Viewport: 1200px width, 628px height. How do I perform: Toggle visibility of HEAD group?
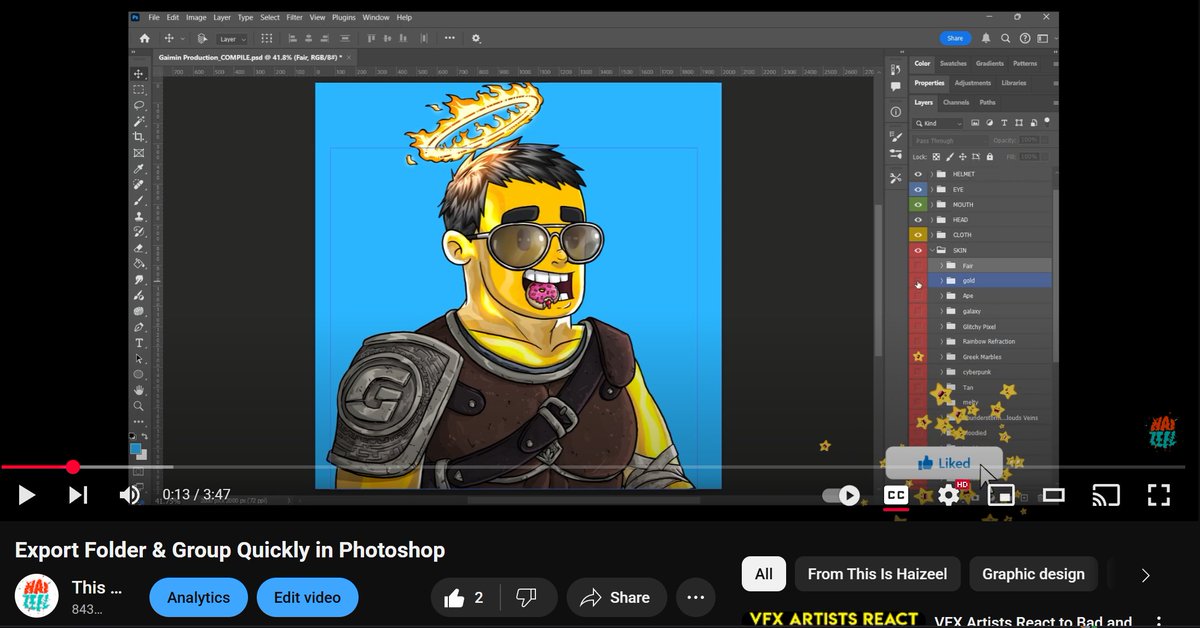coord(918,220)
